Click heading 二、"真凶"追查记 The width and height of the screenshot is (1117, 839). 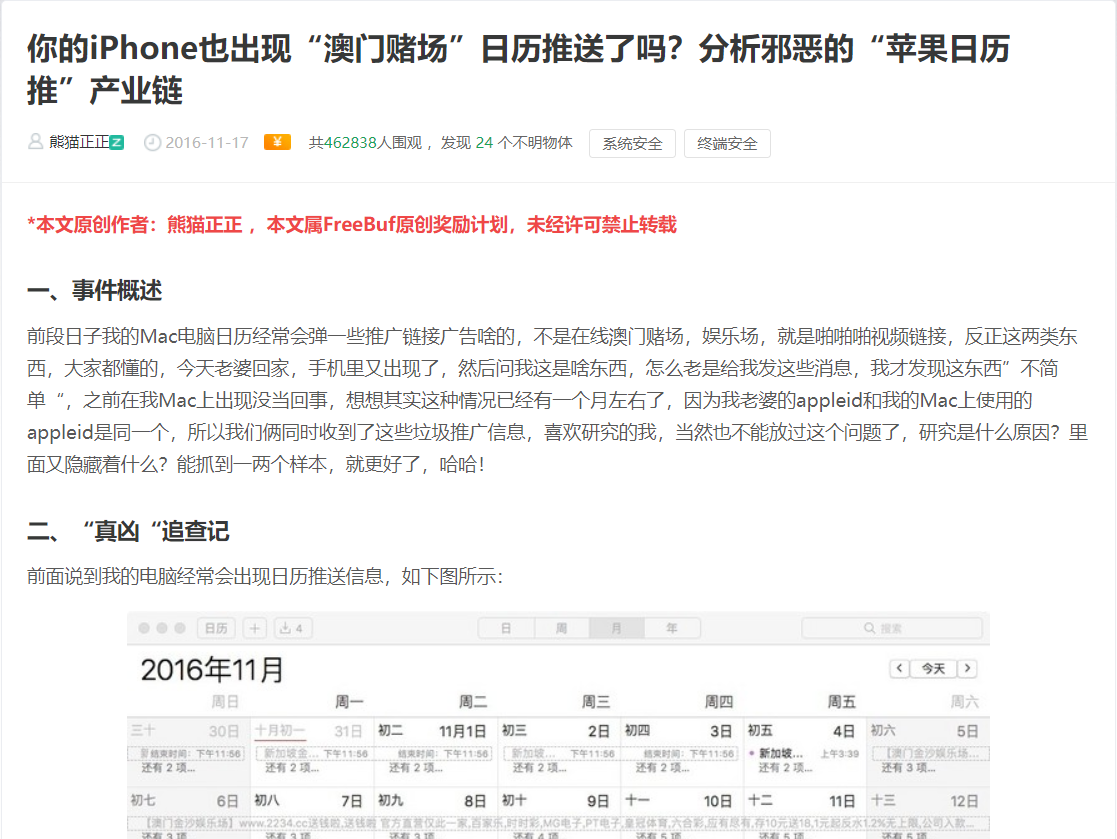[128, 531]
